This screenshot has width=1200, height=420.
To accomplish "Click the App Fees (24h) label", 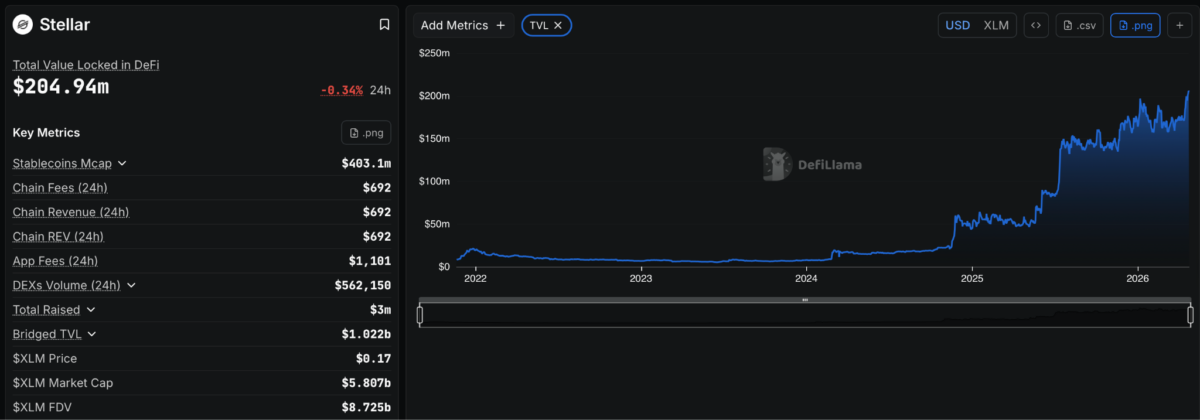I will coord(55,261).
